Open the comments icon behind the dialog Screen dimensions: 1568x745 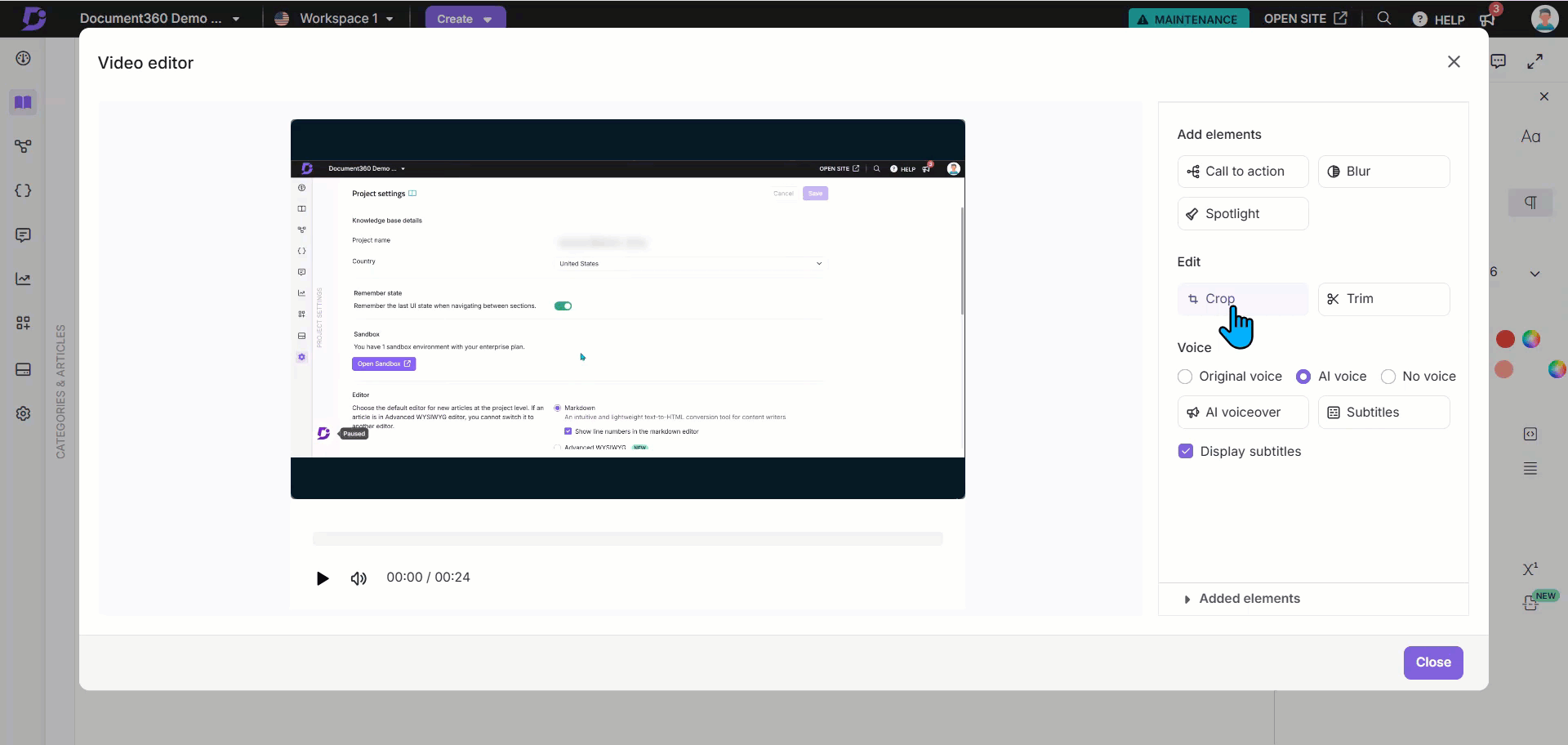(x=1499, y=61)
